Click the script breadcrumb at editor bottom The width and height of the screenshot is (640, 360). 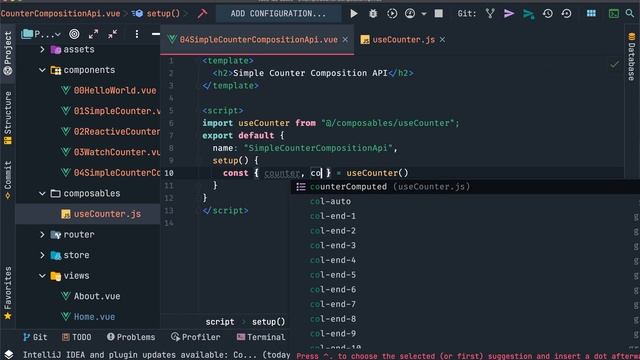coord(220,322)
